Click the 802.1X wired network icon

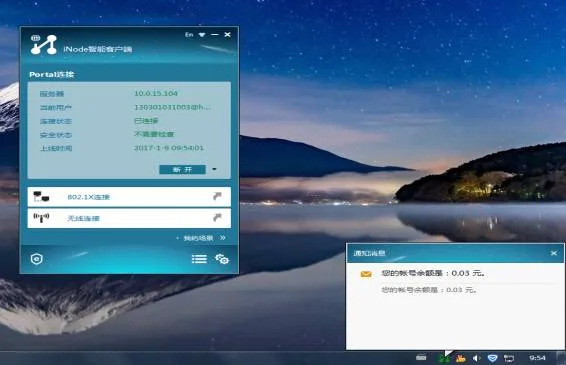coord(42,196)
